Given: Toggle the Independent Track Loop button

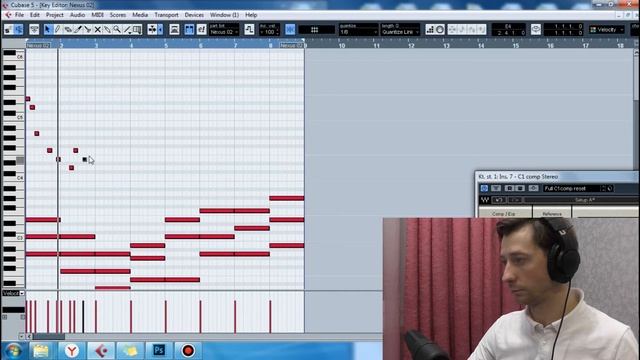Looking at the screenshot, I should tap(536, 29).
